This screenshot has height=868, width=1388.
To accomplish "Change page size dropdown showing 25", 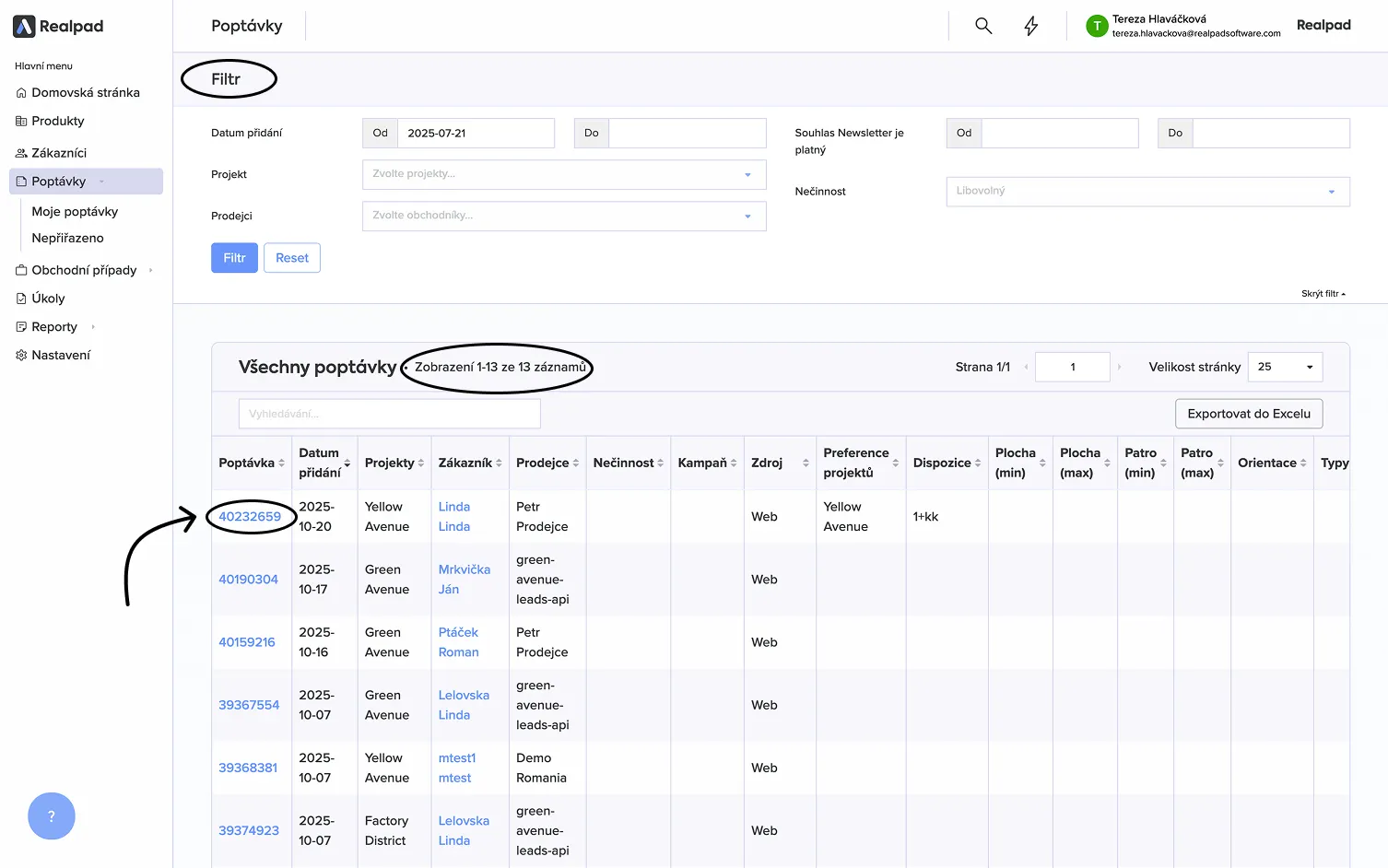I will coord(1285,367).
